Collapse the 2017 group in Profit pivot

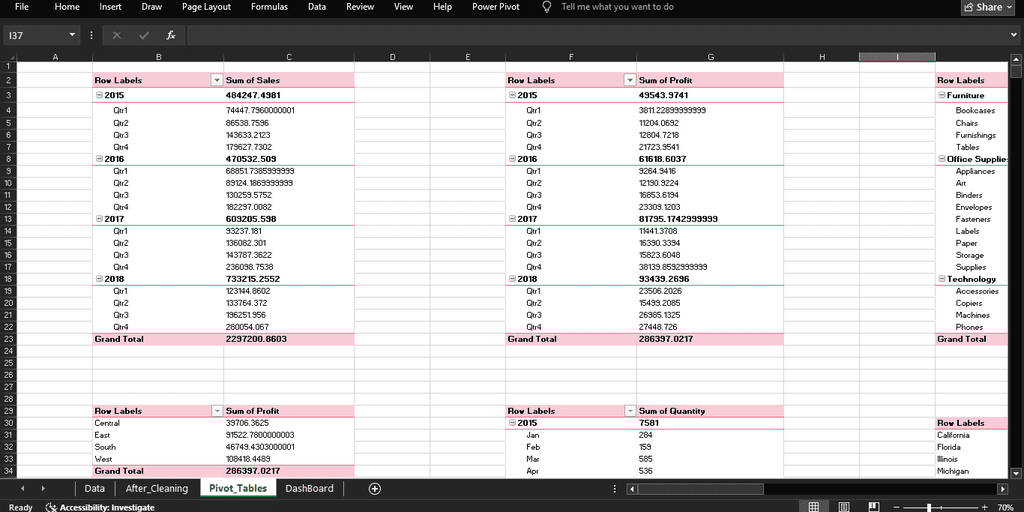point(511,219)
